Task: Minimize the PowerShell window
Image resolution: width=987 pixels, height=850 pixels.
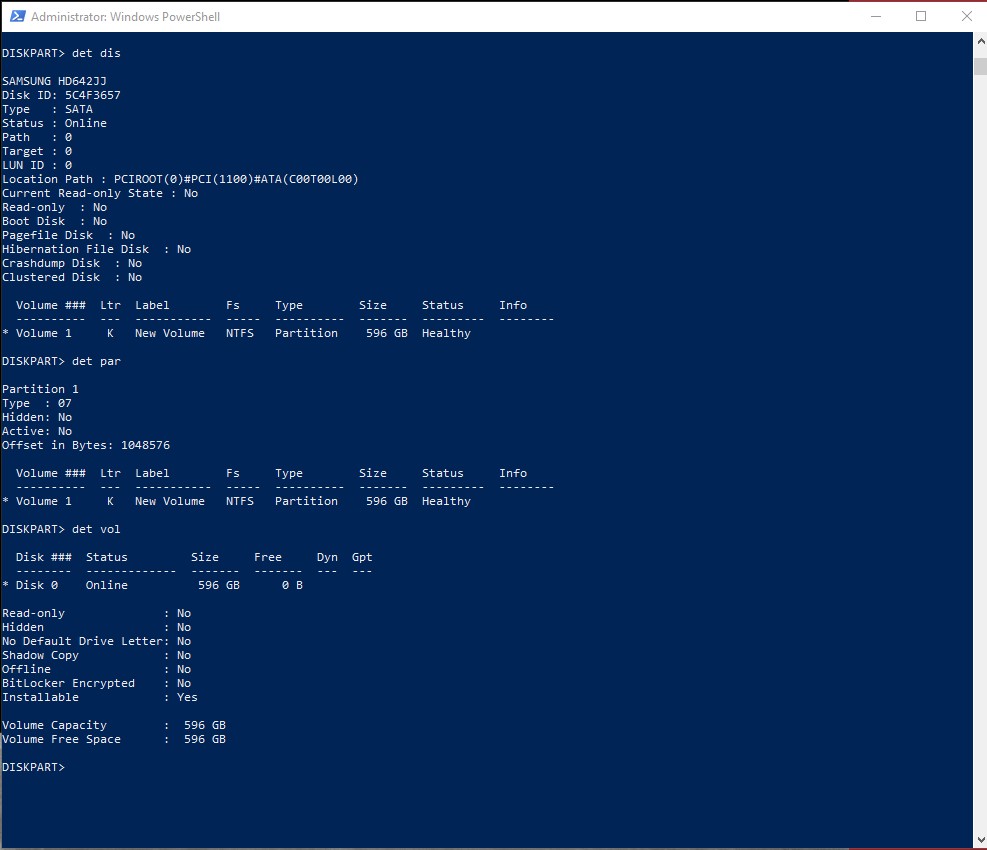Action: click(875, 17)
